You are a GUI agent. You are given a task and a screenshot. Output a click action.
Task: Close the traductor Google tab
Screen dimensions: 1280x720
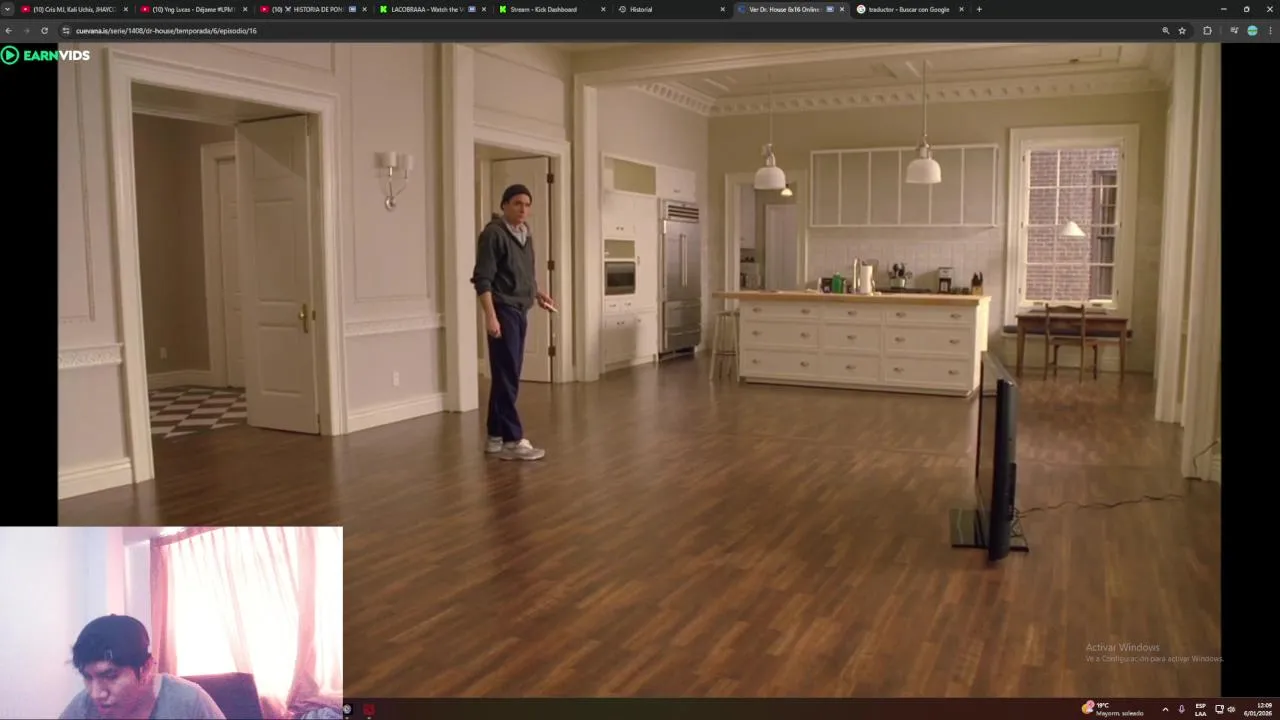tap(962, 9)
